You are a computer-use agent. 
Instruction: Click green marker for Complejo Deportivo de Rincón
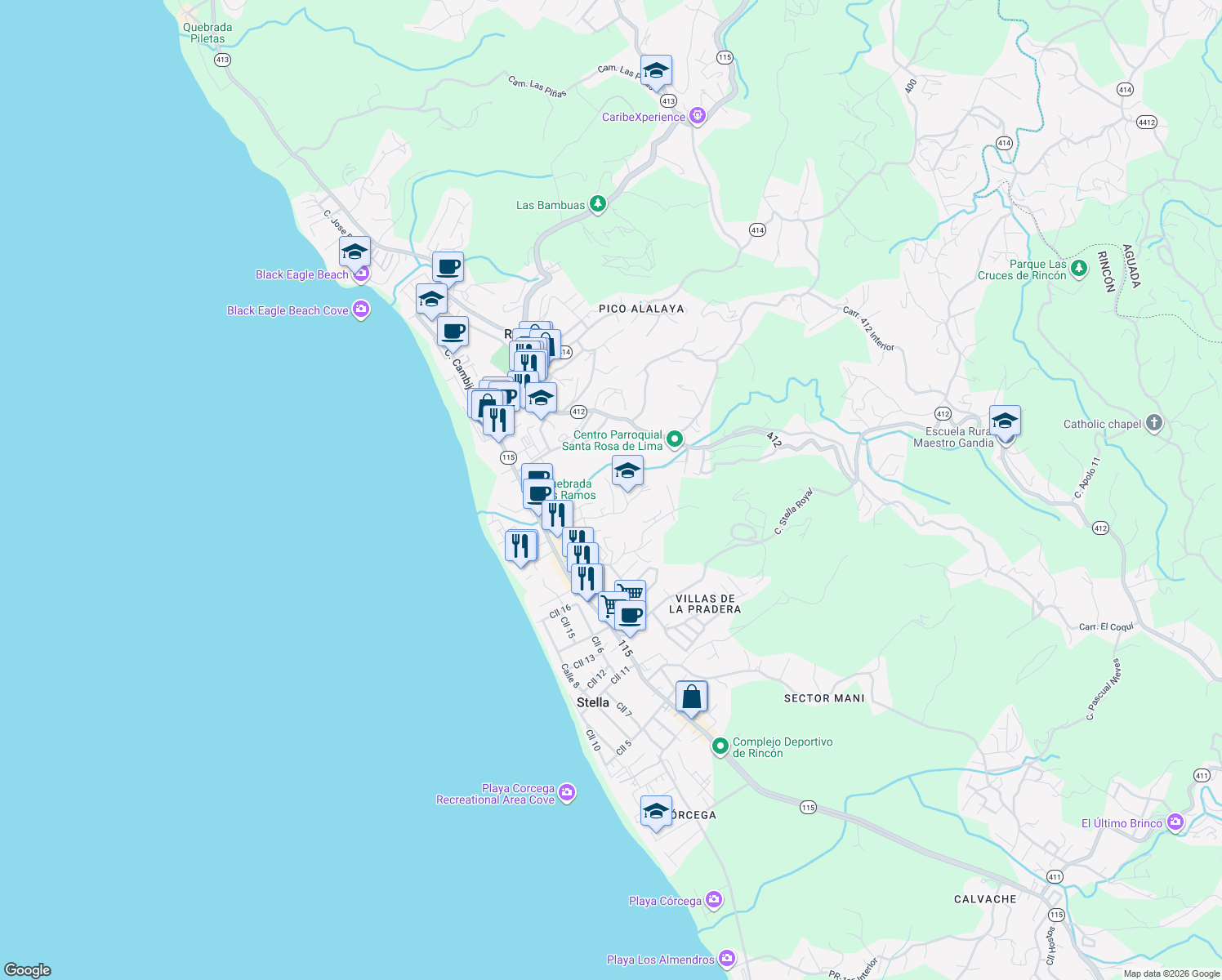coord(720,745)
